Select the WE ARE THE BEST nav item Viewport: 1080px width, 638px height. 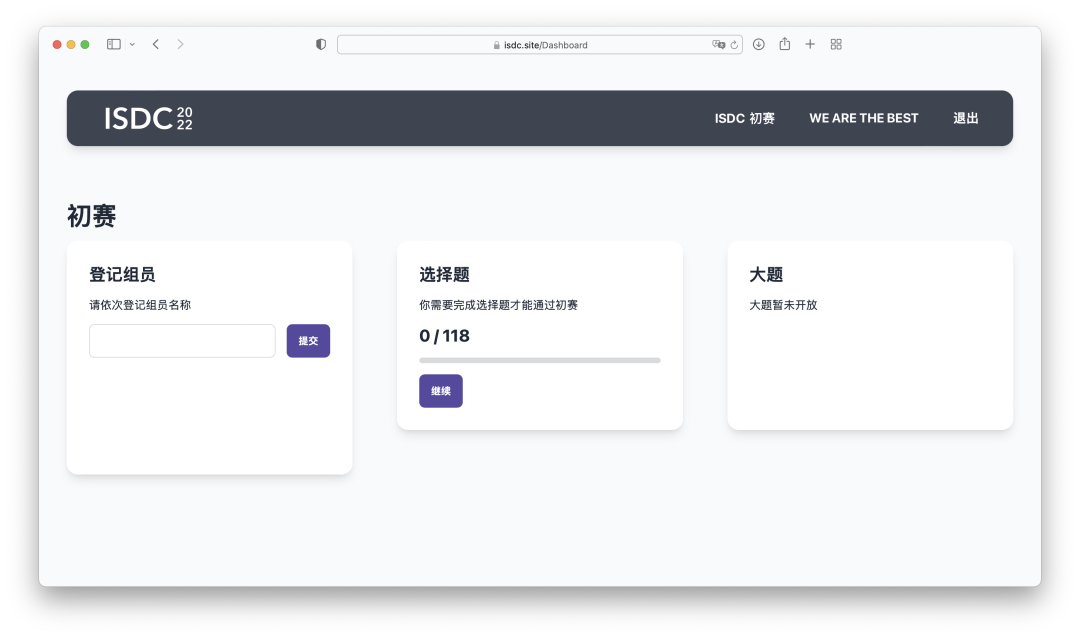pyautogui.click(x=863, y=118)
